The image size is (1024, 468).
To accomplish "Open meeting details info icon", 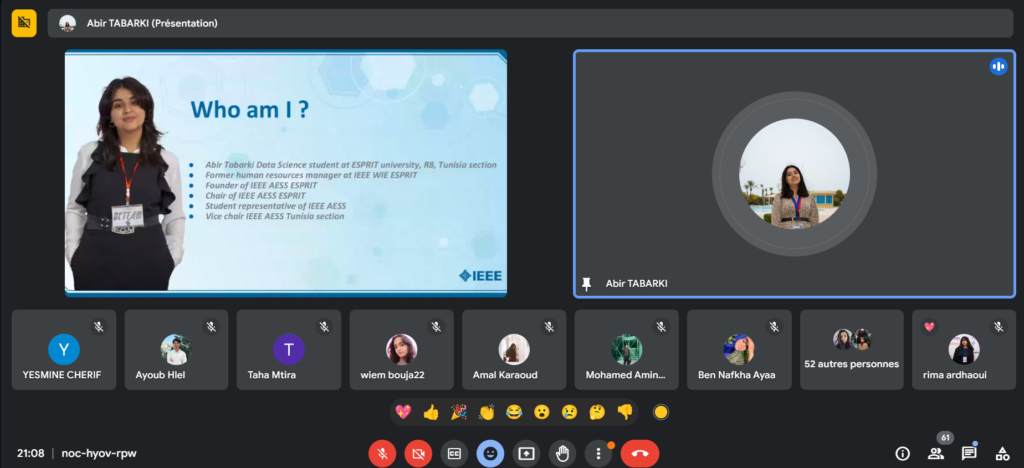I will (x=903, y=453).
